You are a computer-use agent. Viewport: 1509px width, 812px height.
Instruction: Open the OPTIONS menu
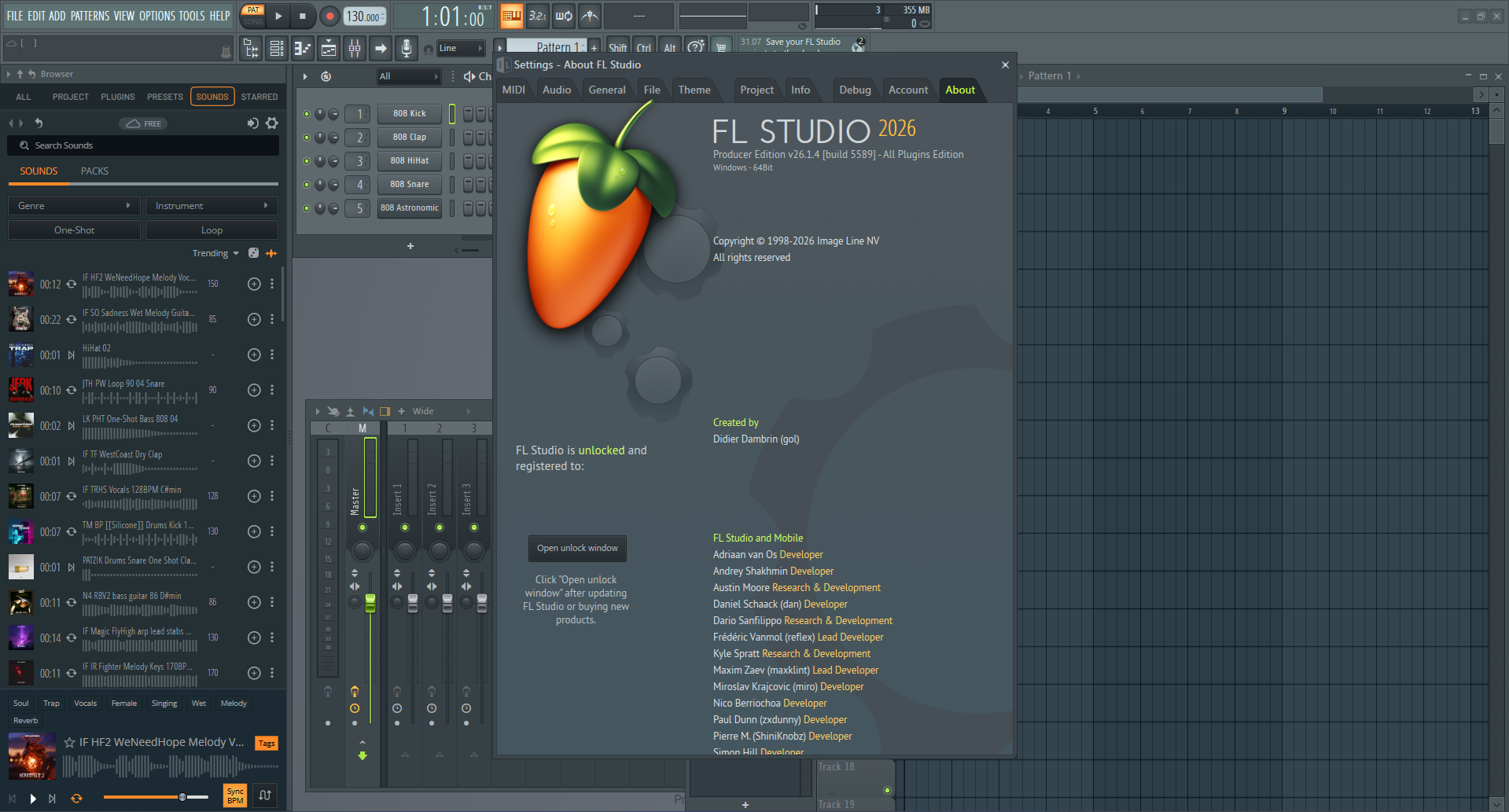coord(157,16)
